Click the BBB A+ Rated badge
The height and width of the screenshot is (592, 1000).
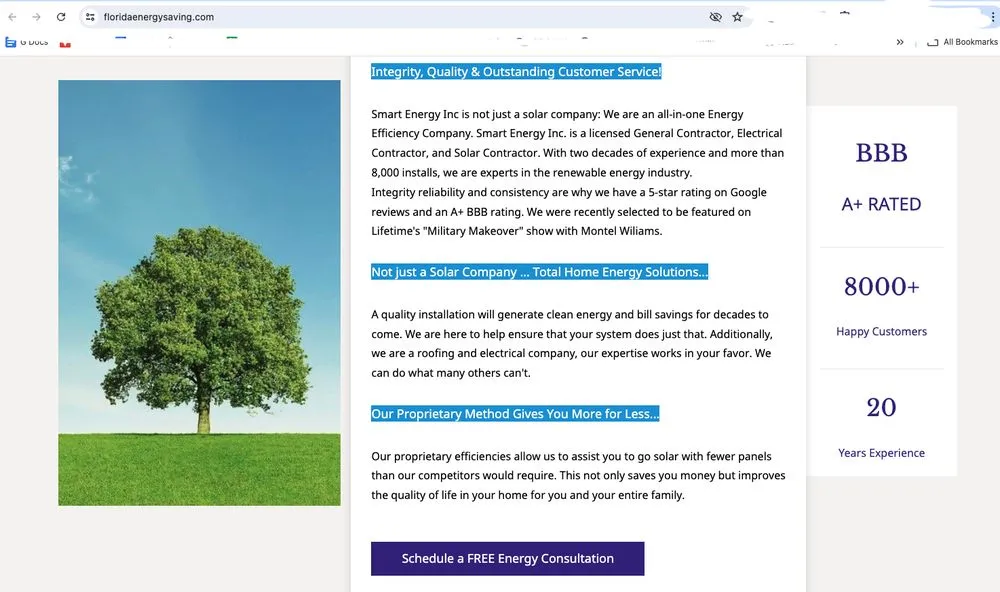[x=881, y=178]
